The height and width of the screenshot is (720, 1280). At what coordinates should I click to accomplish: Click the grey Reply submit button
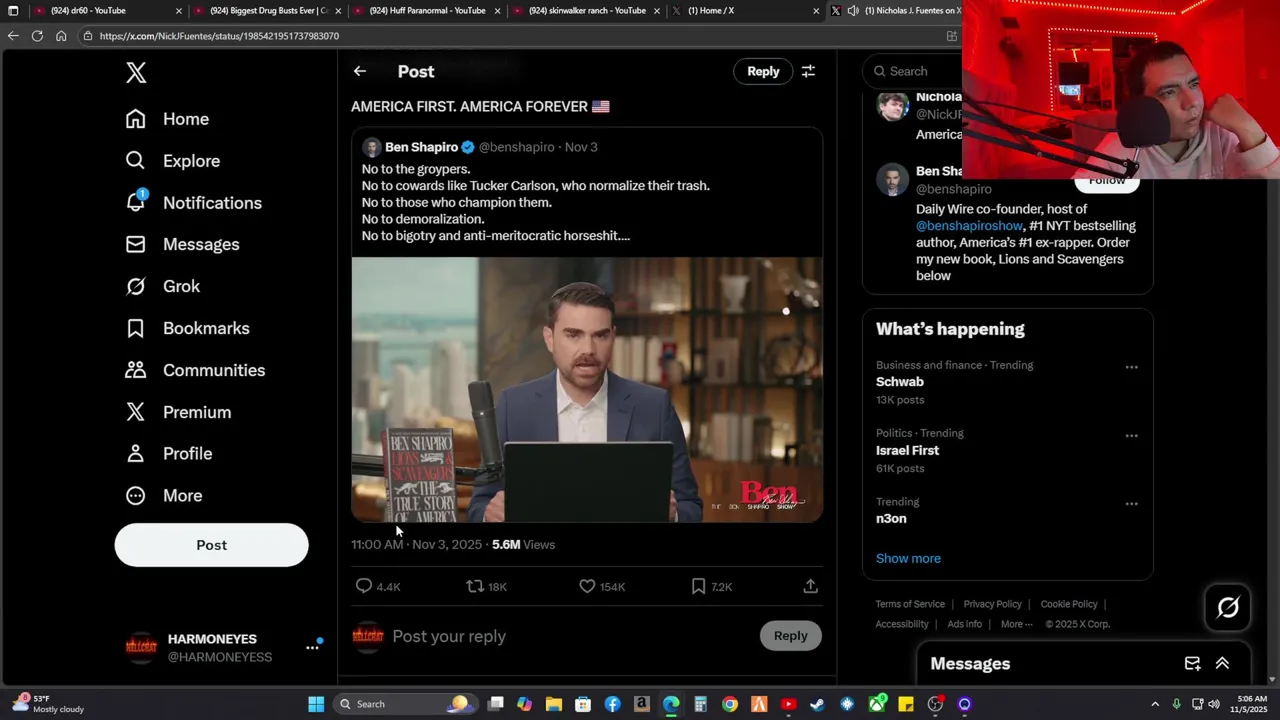tap(790, 636)
